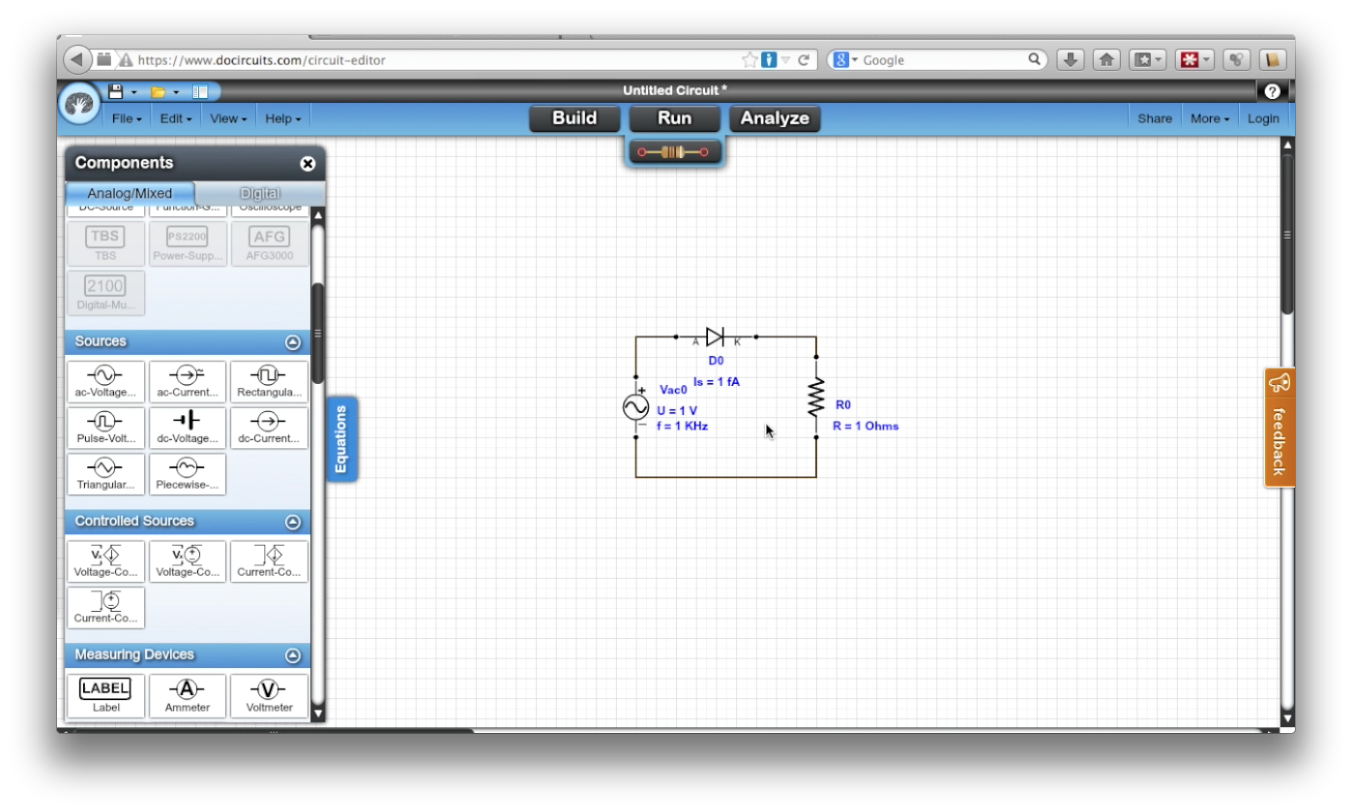This screenshot has height=812, width=1352.
Task: Click the bookmark star icon
Action: point(749,60)
